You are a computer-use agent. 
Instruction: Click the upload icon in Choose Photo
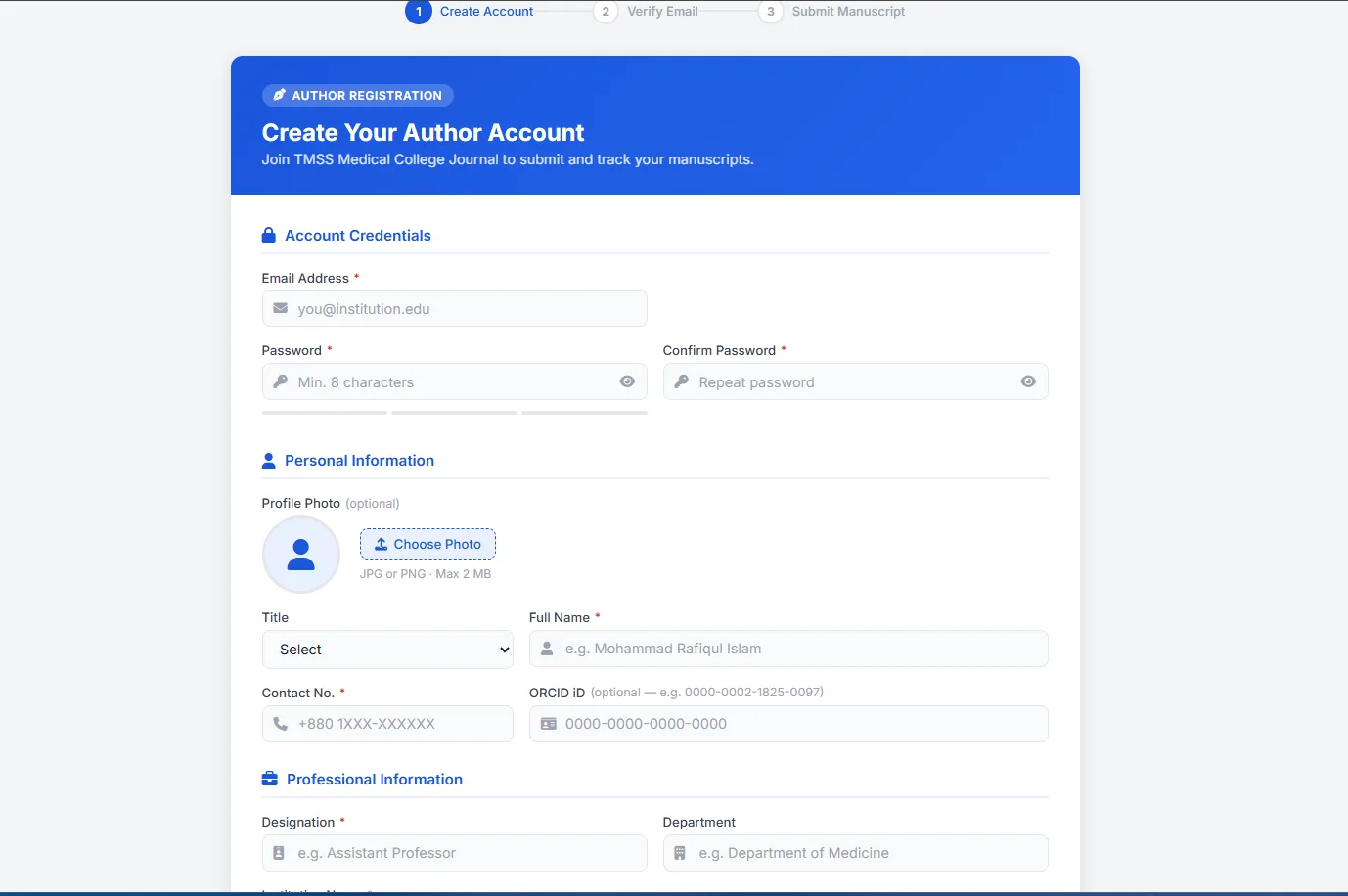(382, 544)
